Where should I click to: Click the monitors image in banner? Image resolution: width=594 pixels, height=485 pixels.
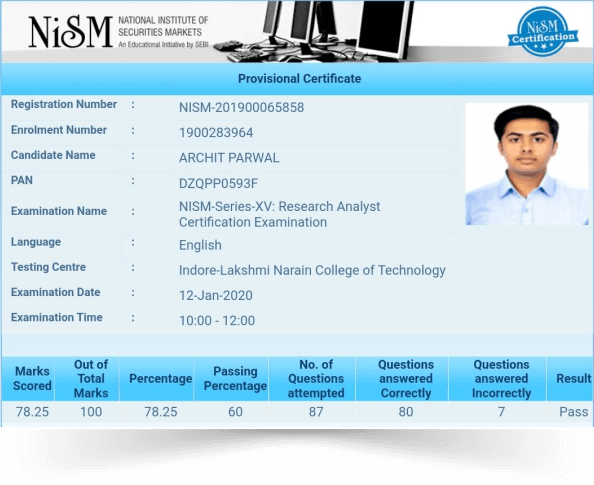[x=314, y=32]
